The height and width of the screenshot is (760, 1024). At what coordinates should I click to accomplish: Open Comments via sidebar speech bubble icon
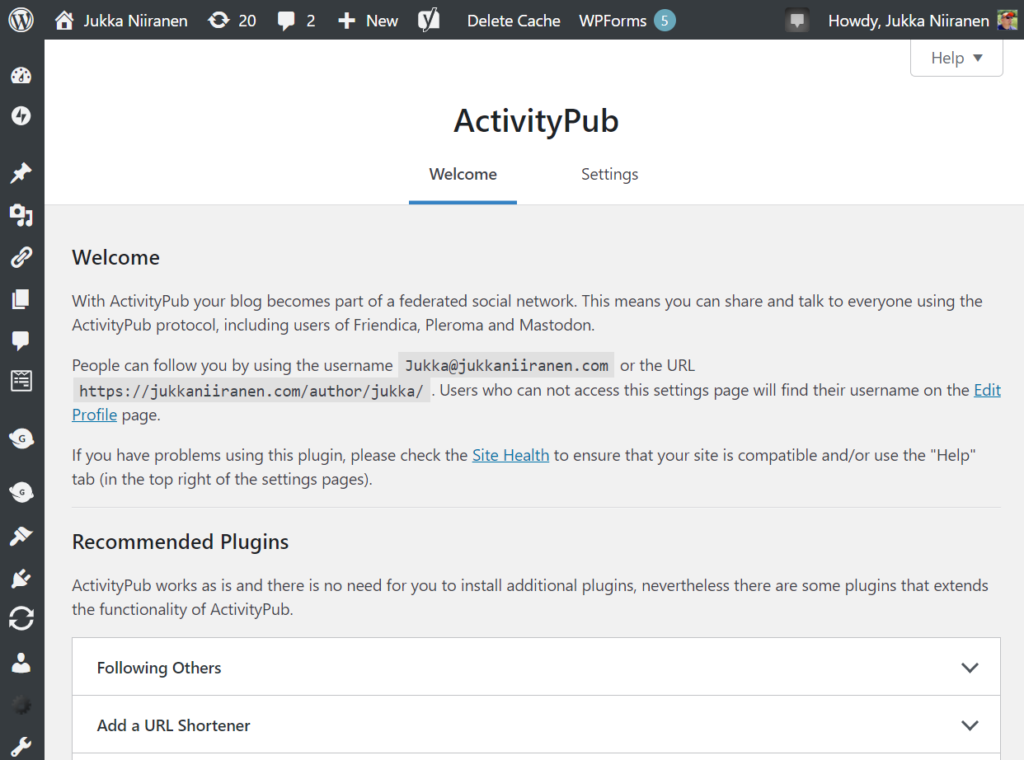tap(21, 340)
